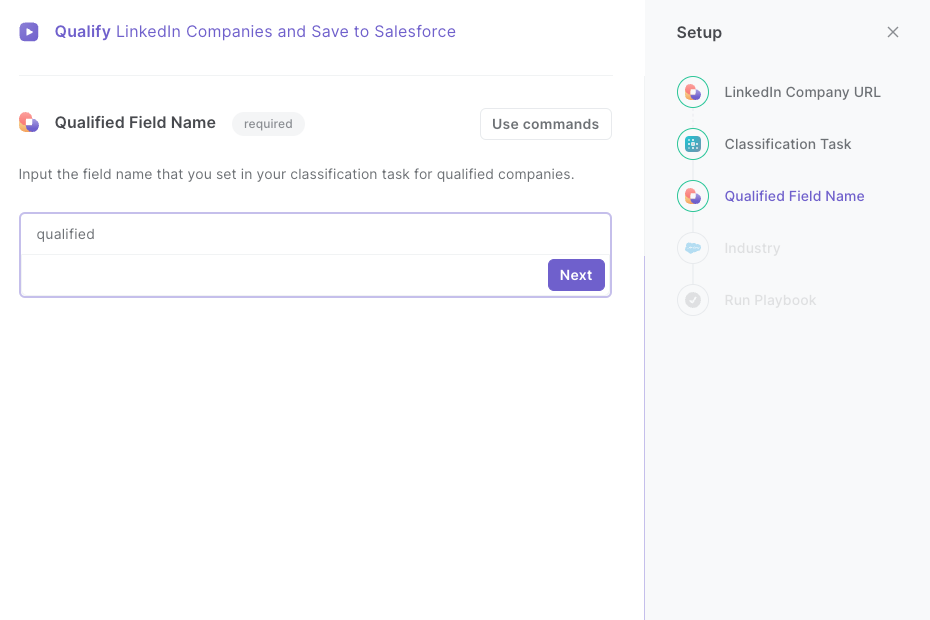Close the Setup panel with the X
This screenshot has height=620, width=930.
pos(893,32)
